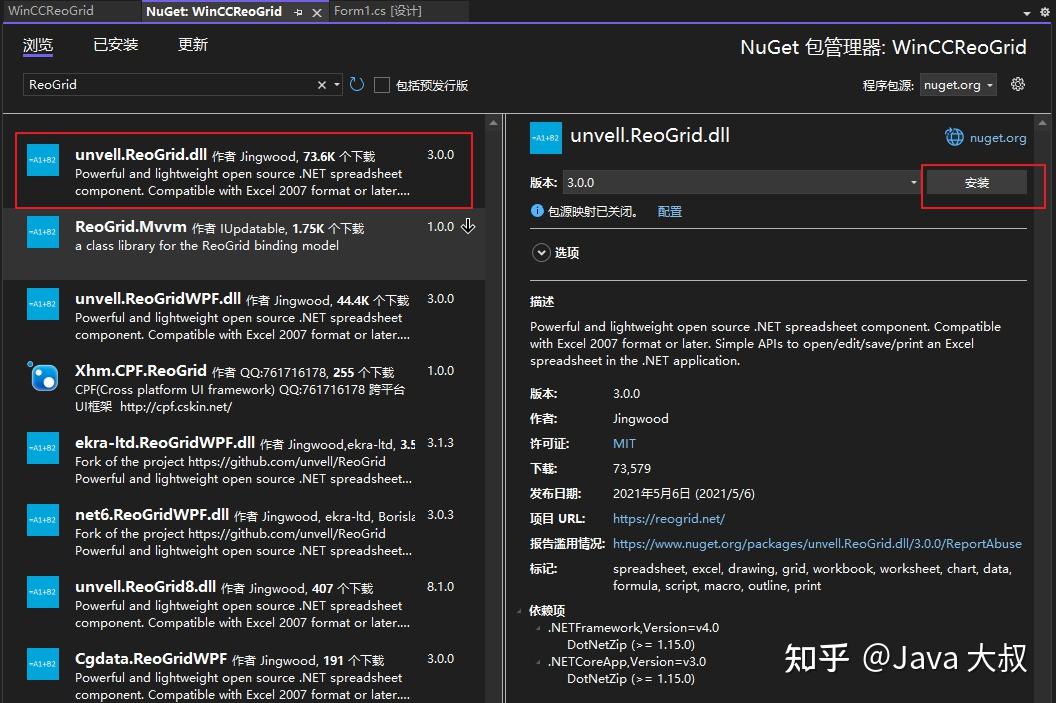Collapse the 选项 section
This screenshot has height=703, width=1056.
click(x=541, y=253)
